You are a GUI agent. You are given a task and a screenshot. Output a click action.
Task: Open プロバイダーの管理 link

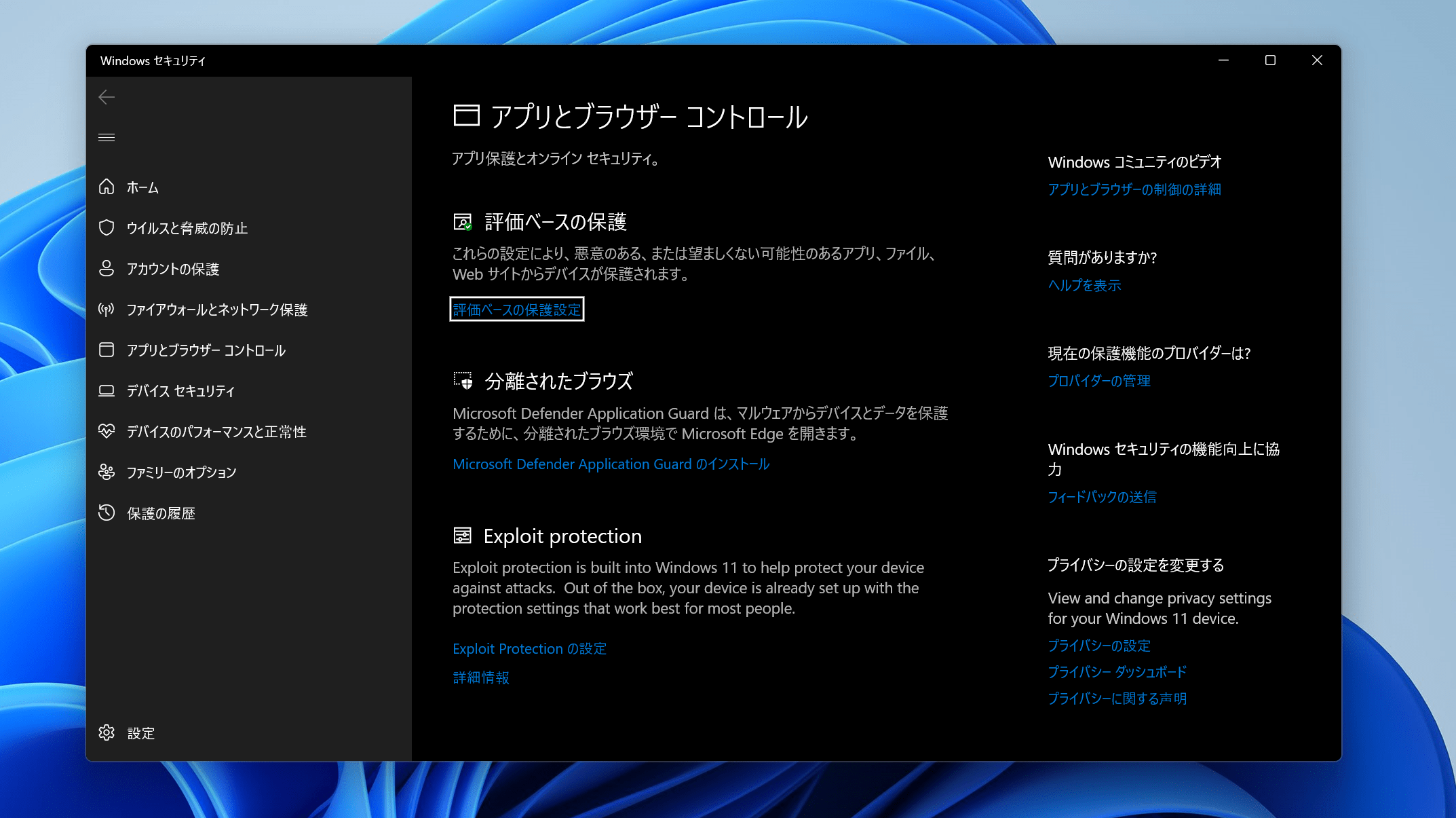[x=1099, y=381]
